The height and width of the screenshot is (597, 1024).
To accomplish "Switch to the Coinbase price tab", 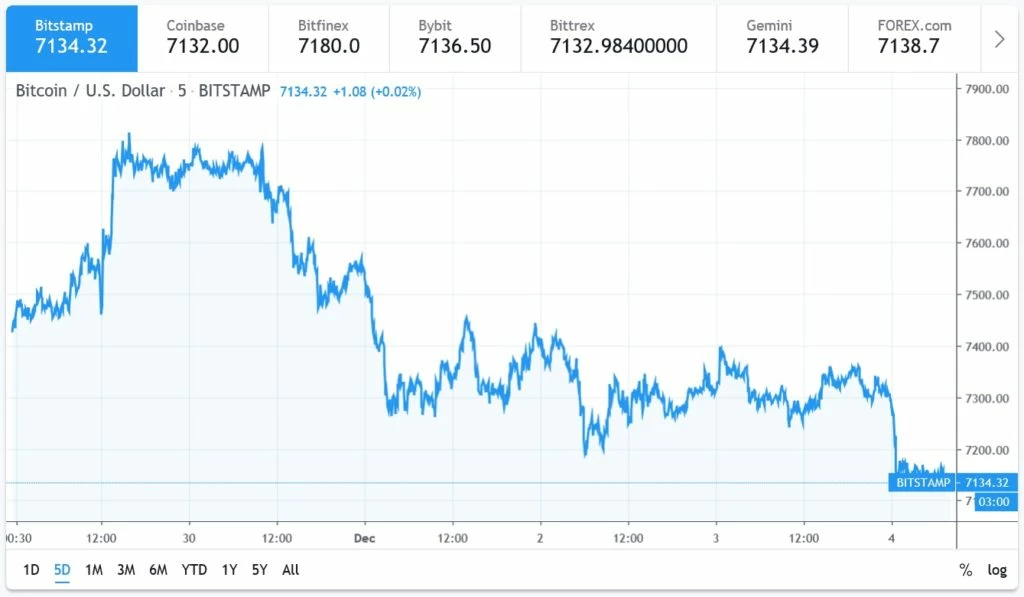I will (x=203, y=38).
